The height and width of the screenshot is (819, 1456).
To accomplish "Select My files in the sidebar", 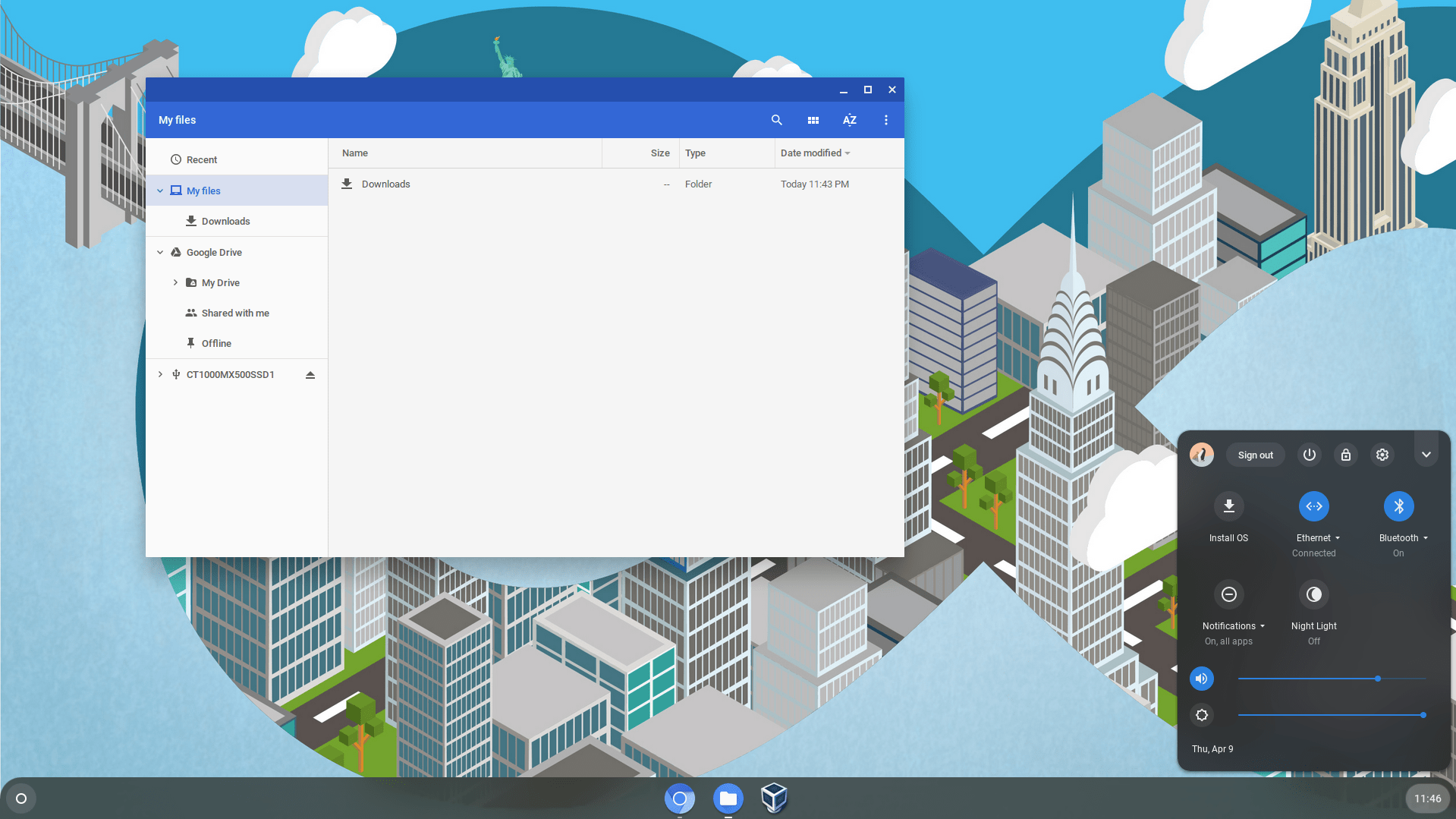I will click(x=237, y=191).
